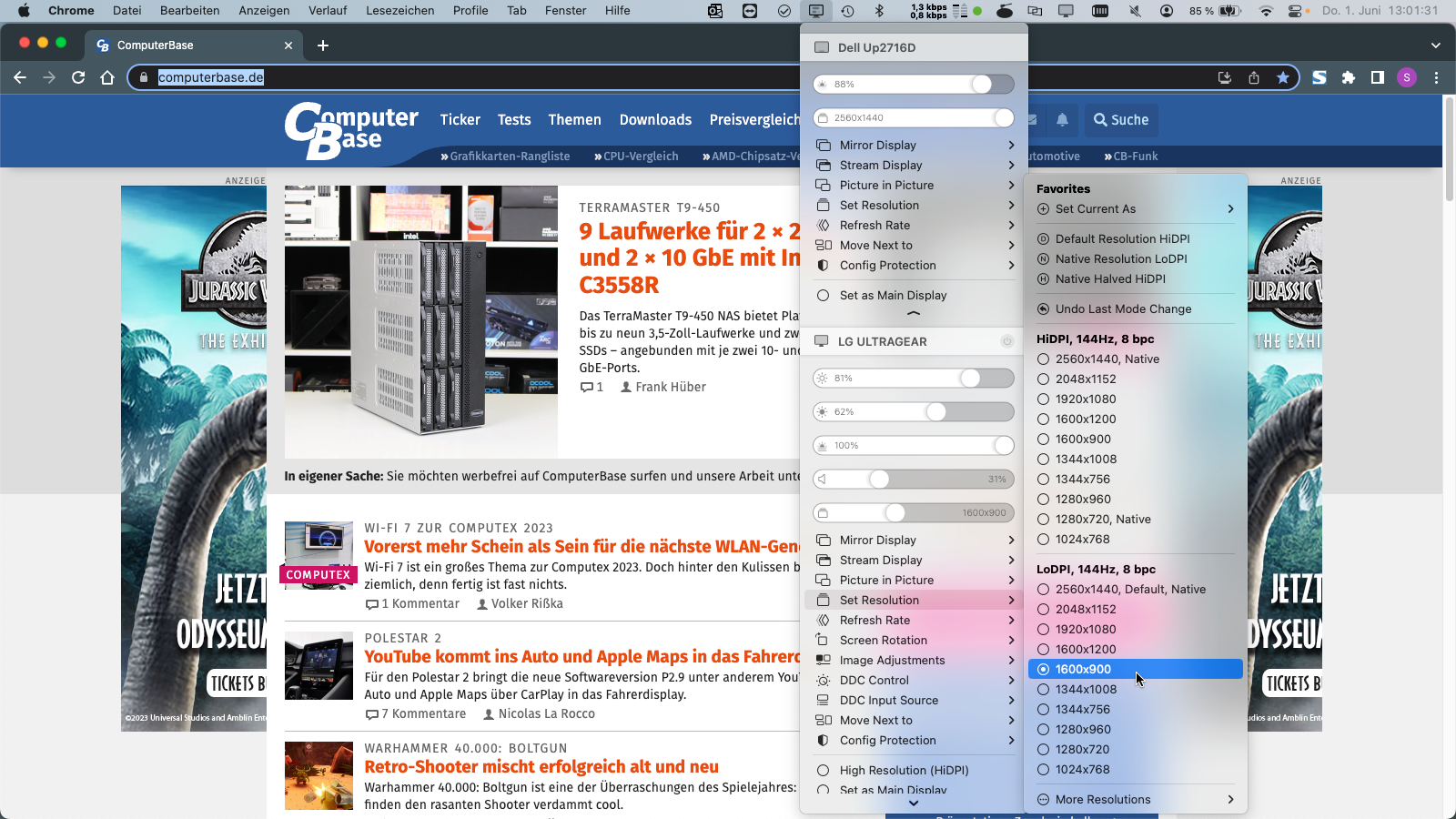
Task: Open the Datei menu
Action: coord(127,11)
